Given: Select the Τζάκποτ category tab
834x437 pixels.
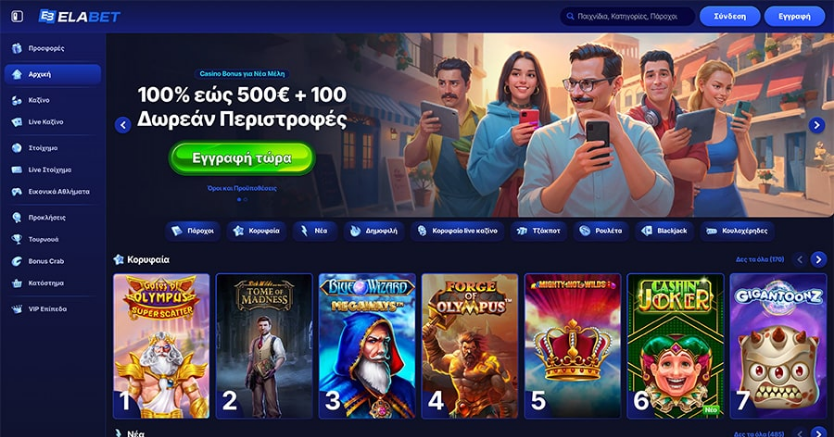Looking at the screenshot, I should 539,231.
